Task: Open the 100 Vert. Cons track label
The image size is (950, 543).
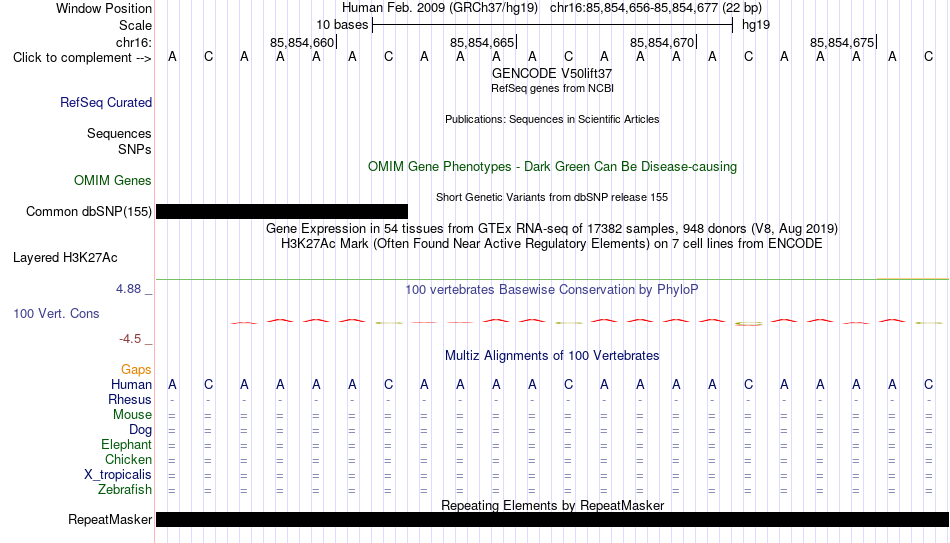Action: tap(56, 313)
